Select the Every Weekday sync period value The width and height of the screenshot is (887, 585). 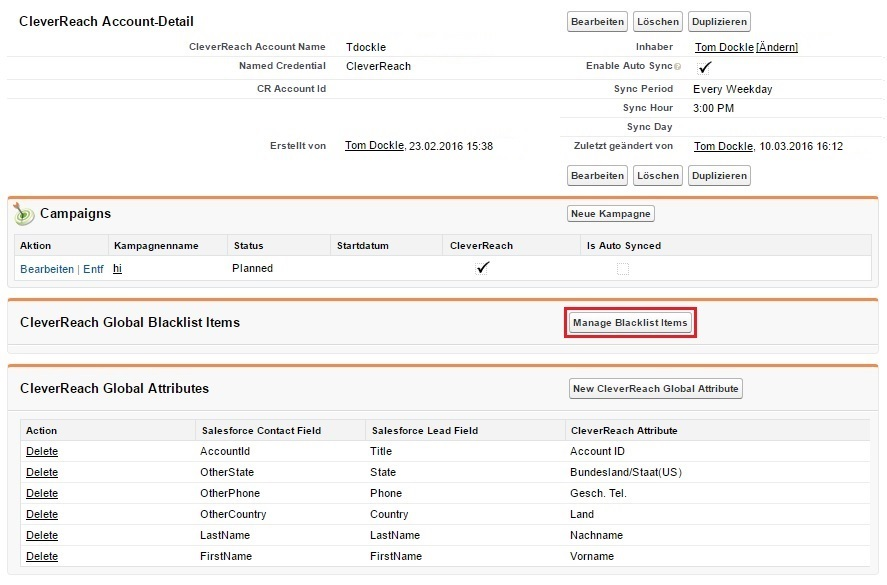(733, 89)
